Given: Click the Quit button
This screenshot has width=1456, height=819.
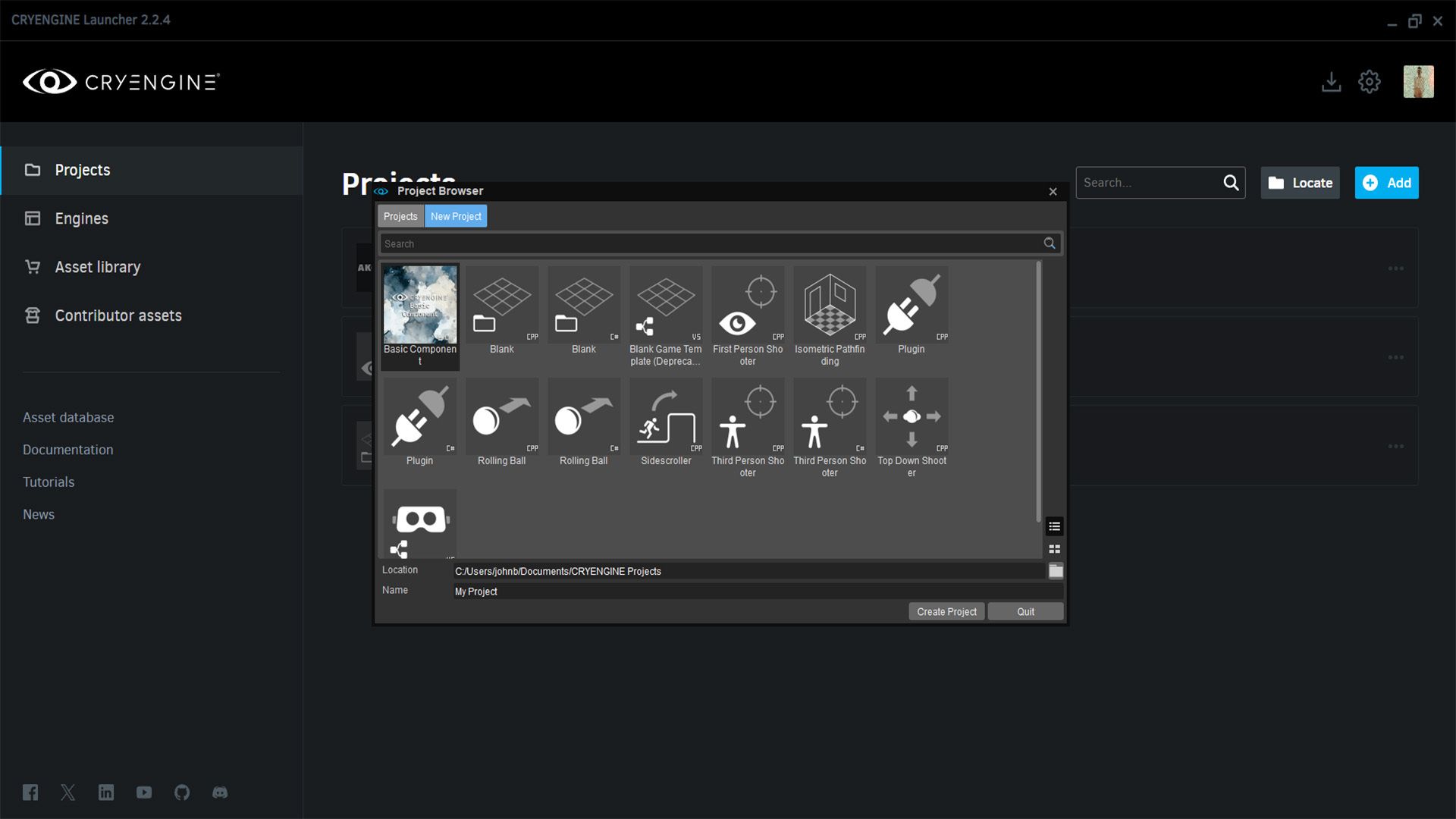Looking at the screenshot, I should click(x=1025, y=612).
